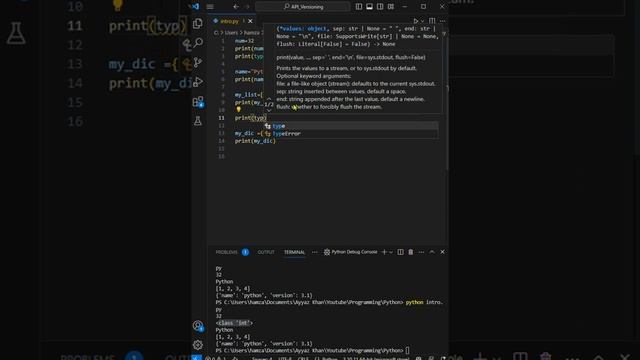Open the editor More Actions ellipsis

point(442,21)
